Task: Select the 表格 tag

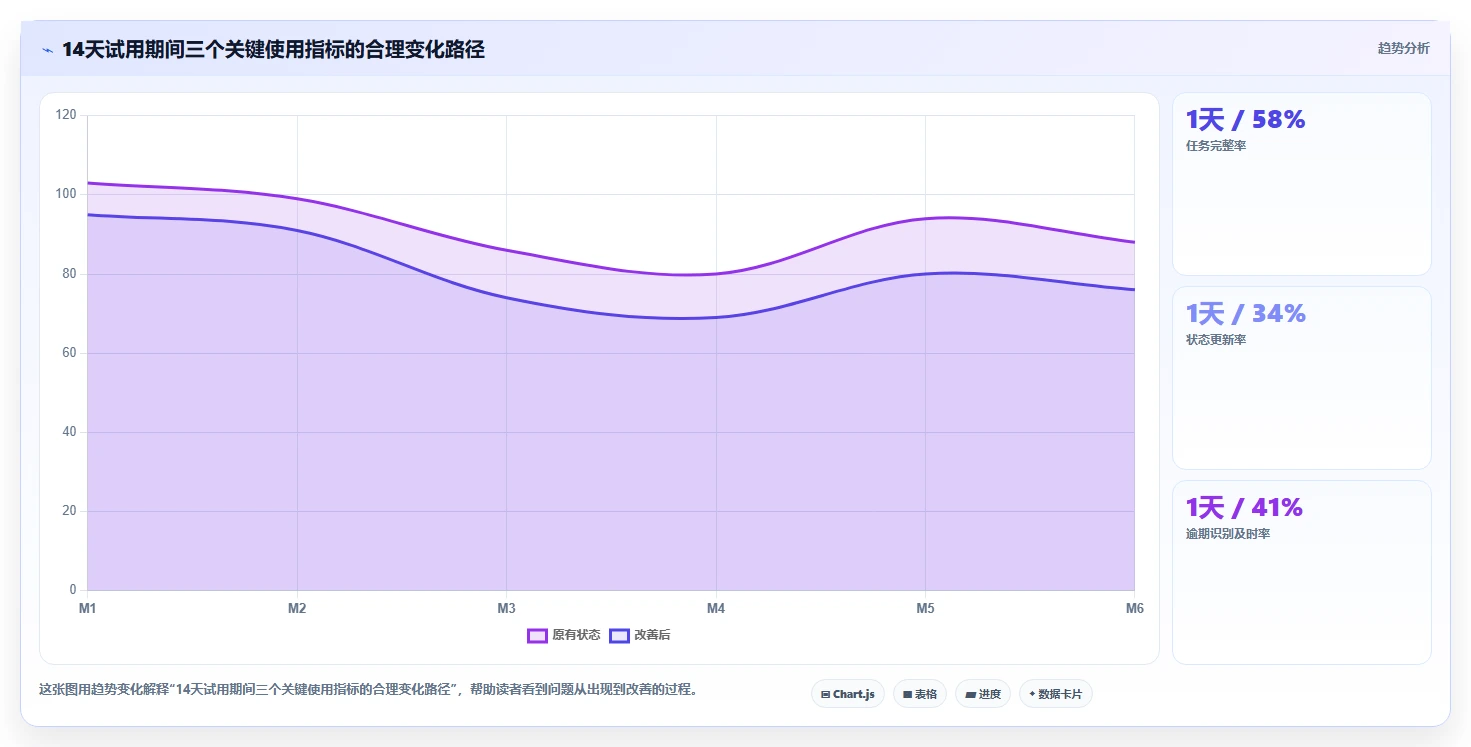Action: point(920,694)
